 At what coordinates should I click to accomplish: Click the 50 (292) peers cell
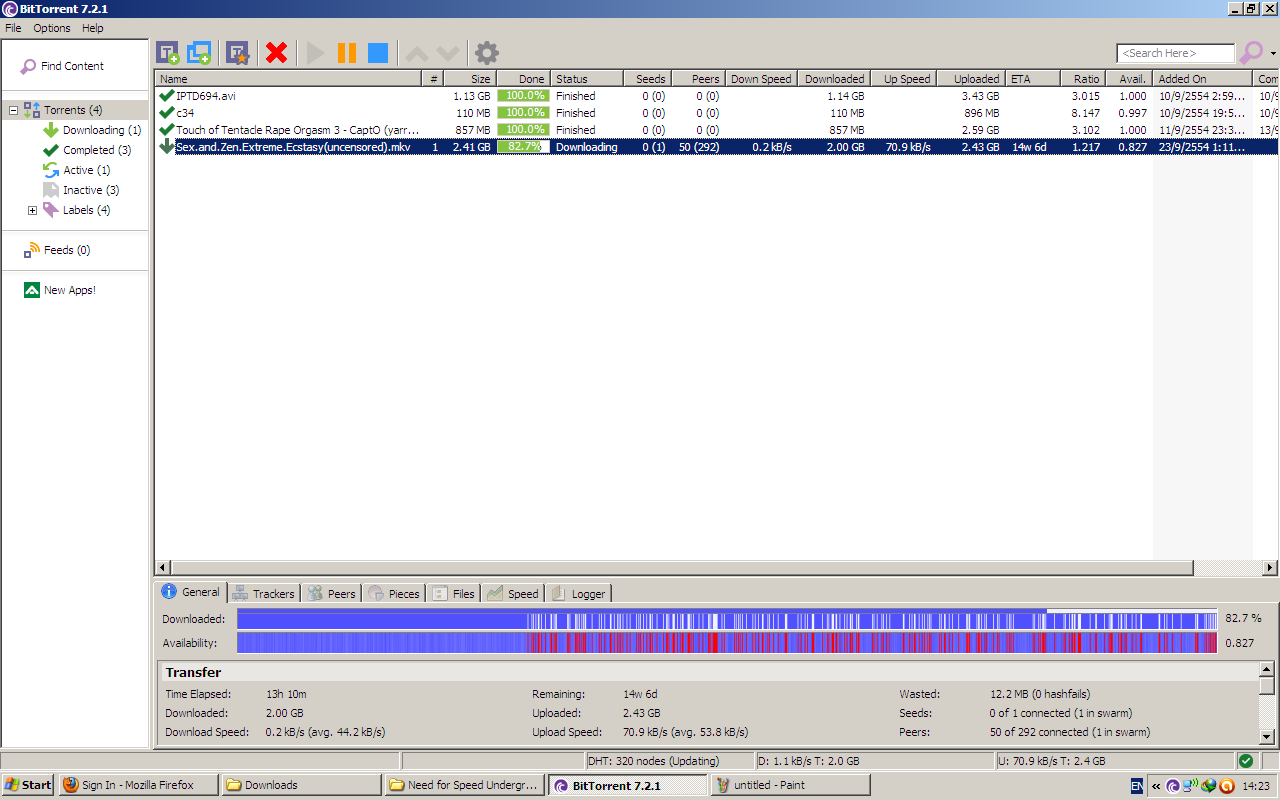(699, 147)
